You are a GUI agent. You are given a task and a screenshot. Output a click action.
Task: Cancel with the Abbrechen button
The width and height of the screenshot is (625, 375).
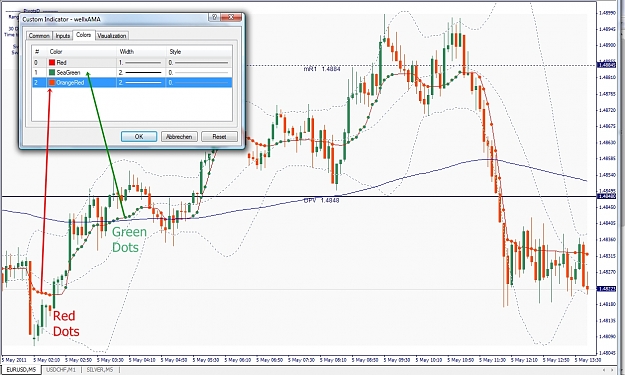(x=179, y=136)
